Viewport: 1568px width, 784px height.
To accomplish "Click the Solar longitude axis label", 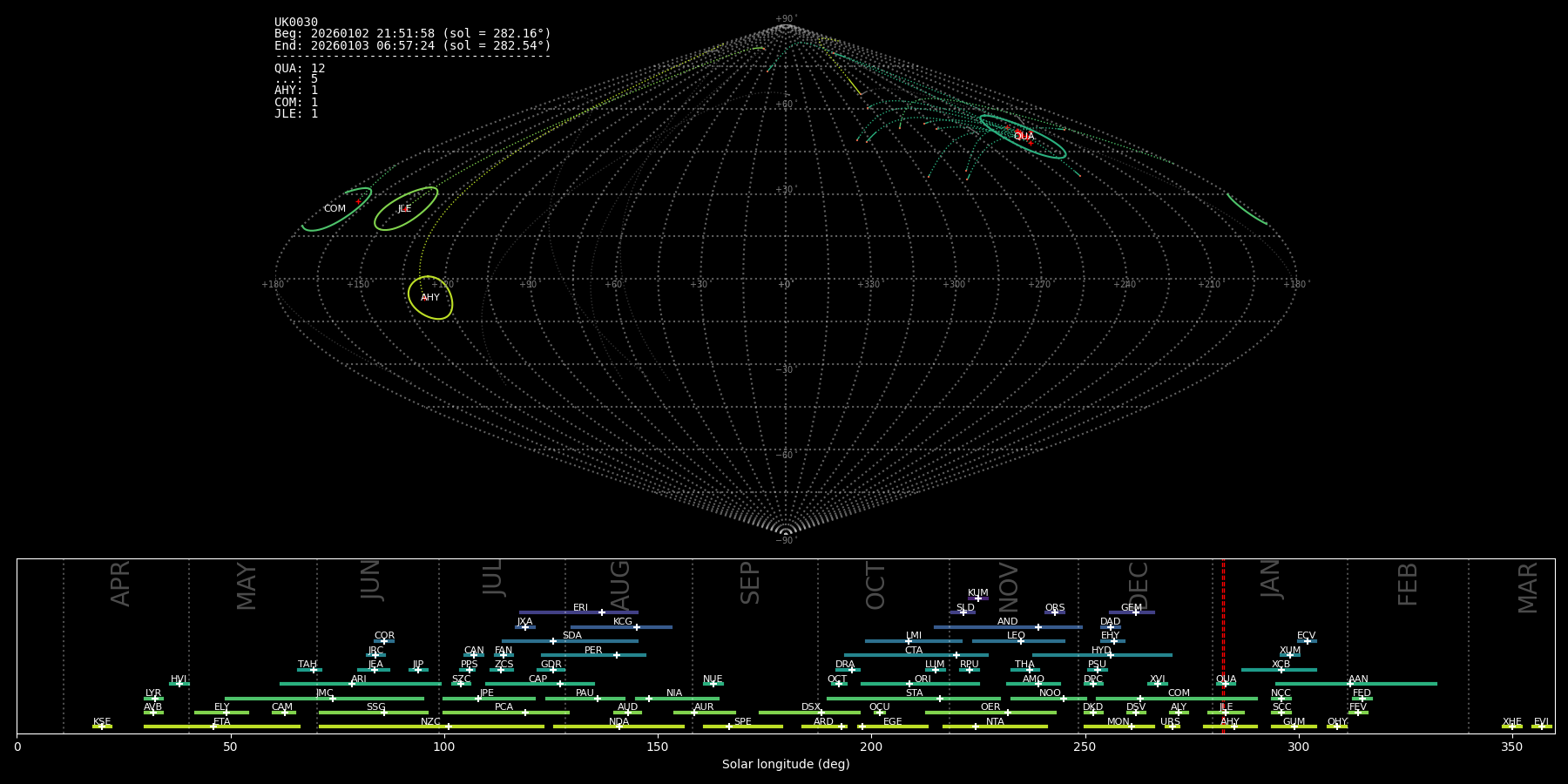I will (x=785, y=764).
